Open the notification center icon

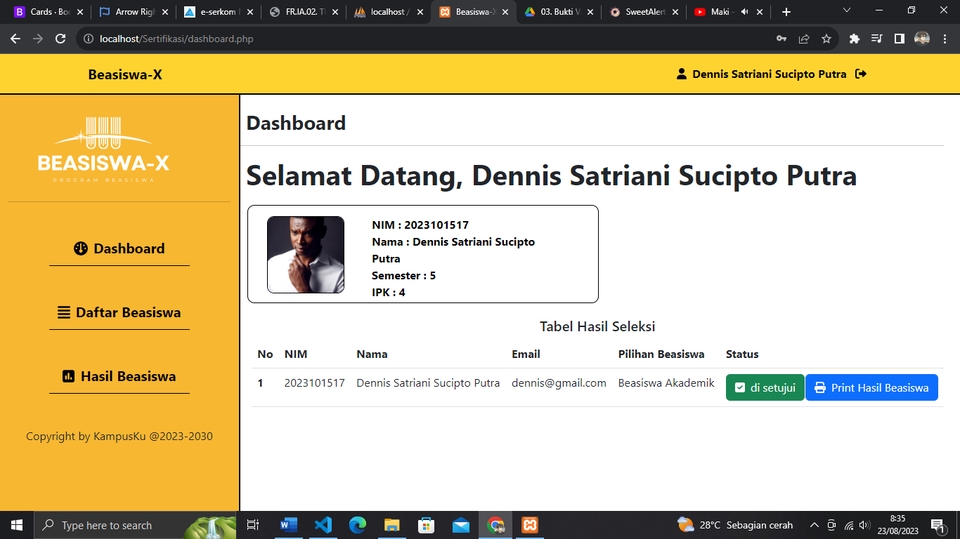(x=938, y=525)
